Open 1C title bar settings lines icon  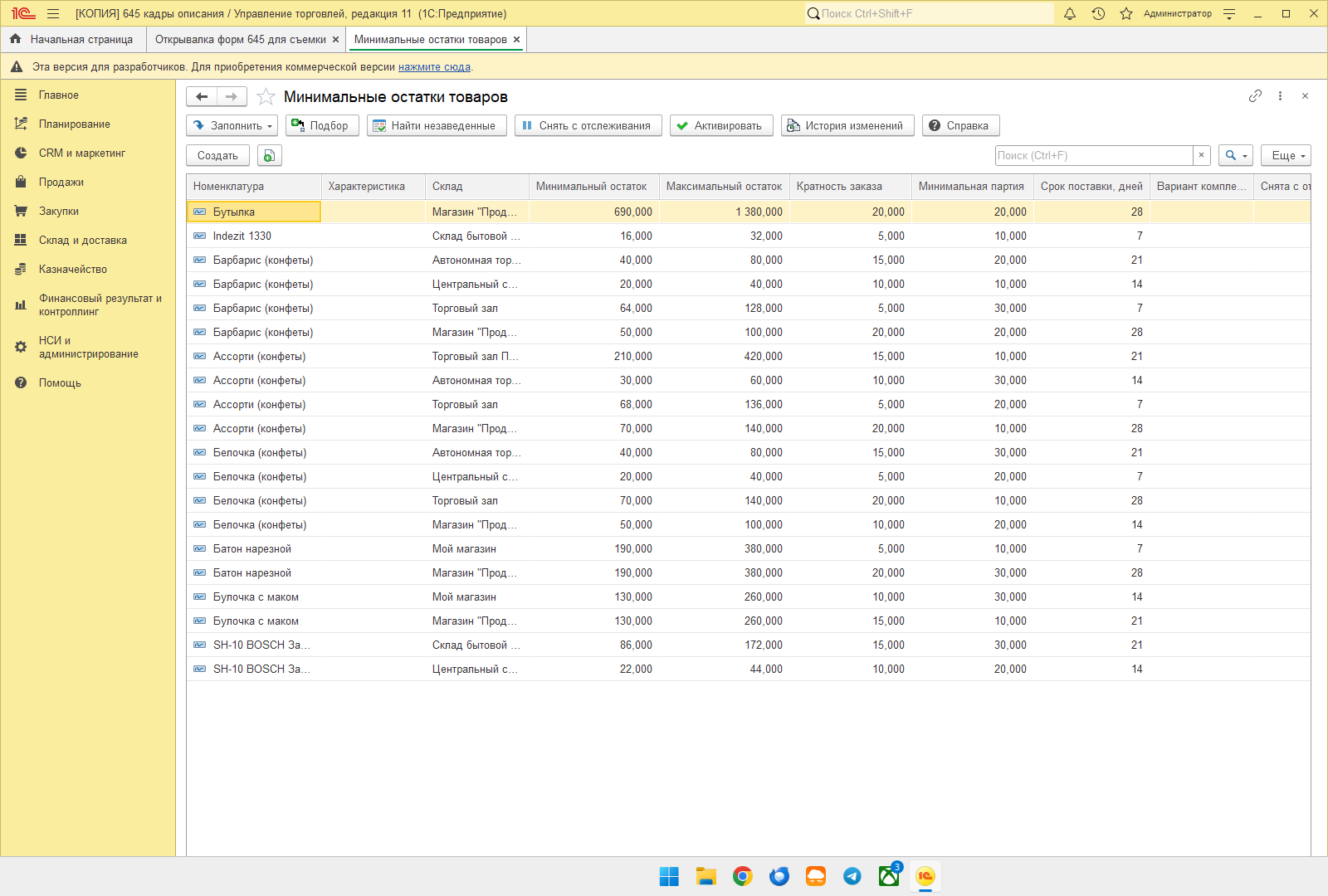pos(1229,13)
